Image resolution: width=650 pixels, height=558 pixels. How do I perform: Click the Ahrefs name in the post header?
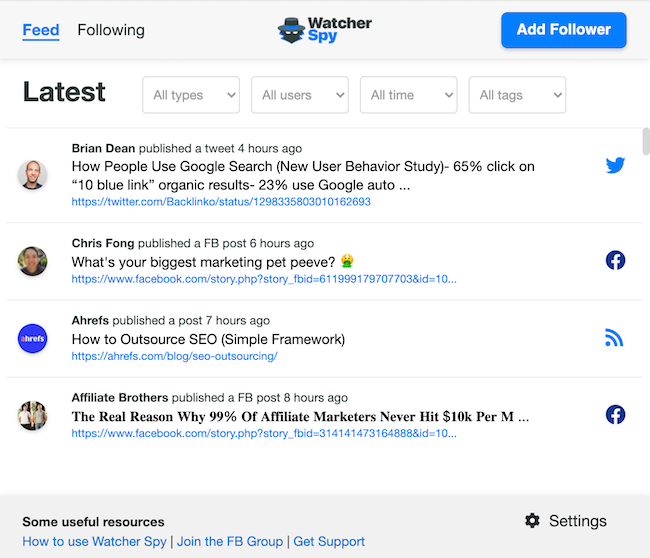pos(90,320)
